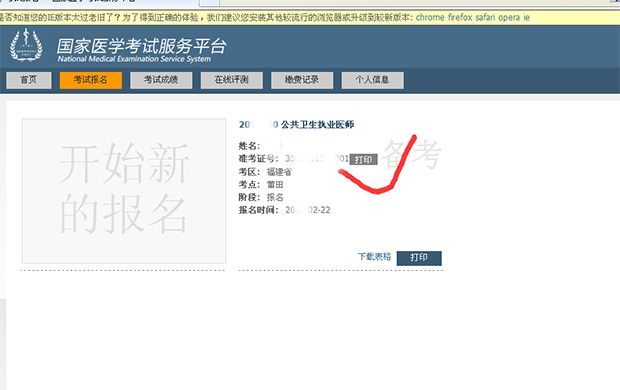
Task: Follow the firefox browser link in notice bar
Action: (x=460, y=17)
